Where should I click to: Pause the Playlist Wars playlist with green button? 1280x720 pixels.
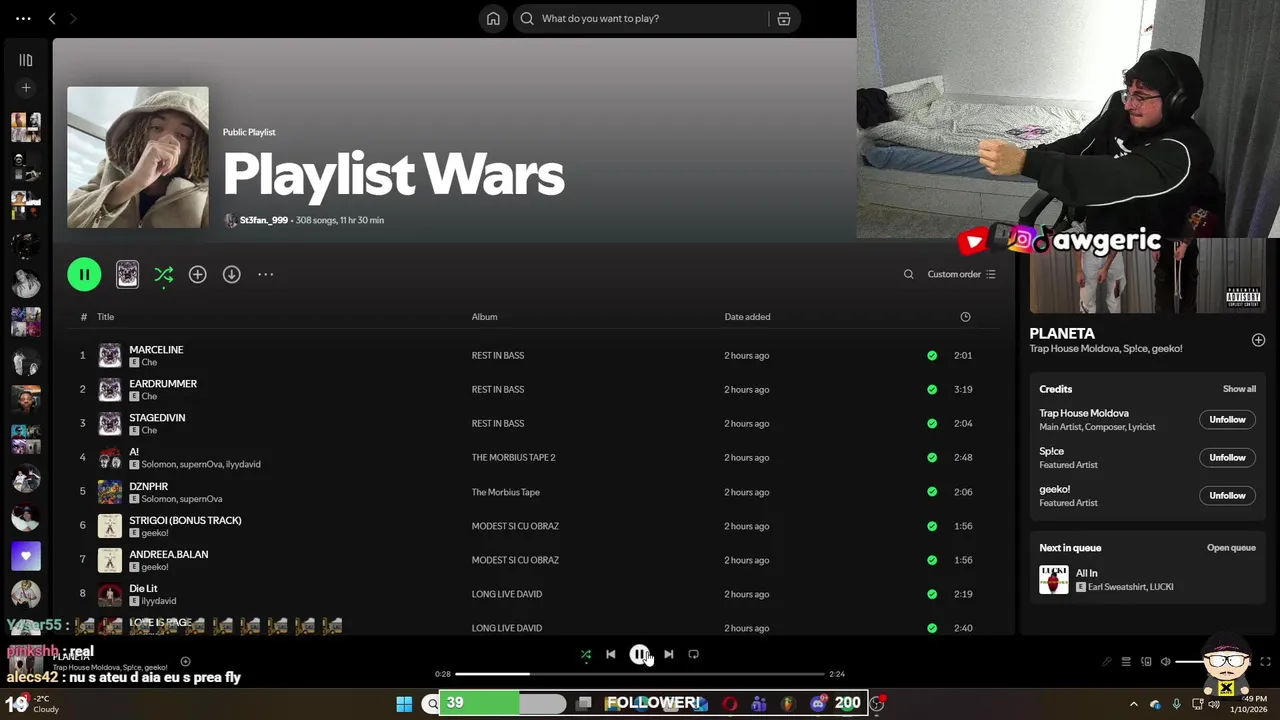tap(84, 274)
